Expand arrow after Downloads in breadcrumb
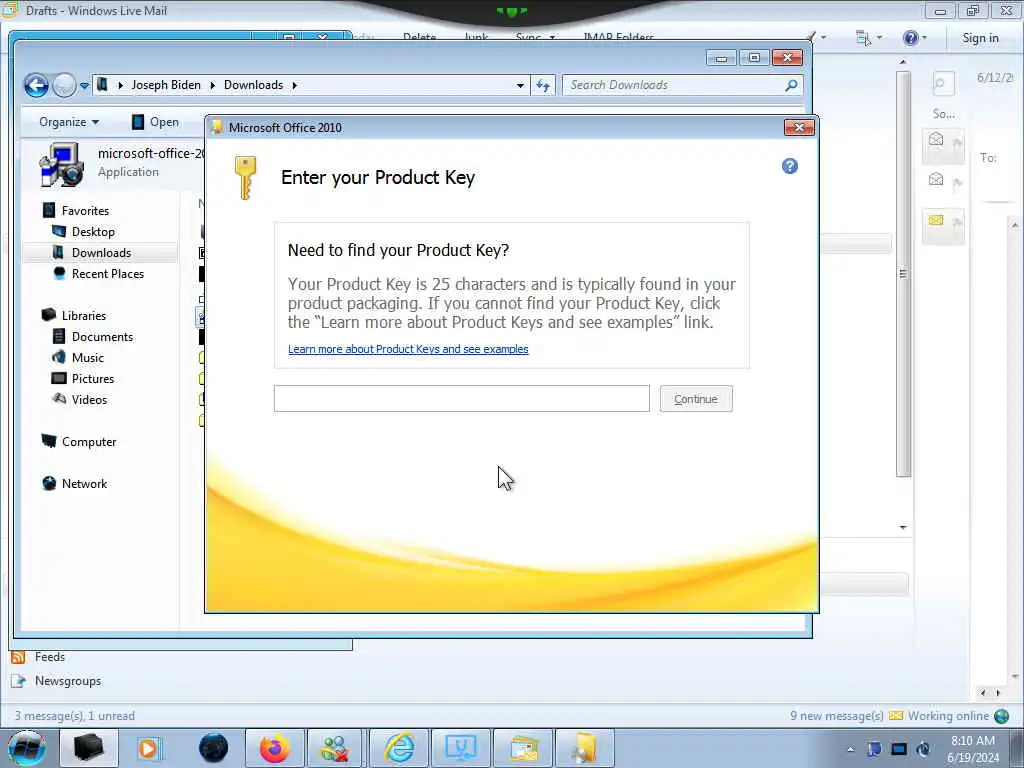 click(295, 85)
